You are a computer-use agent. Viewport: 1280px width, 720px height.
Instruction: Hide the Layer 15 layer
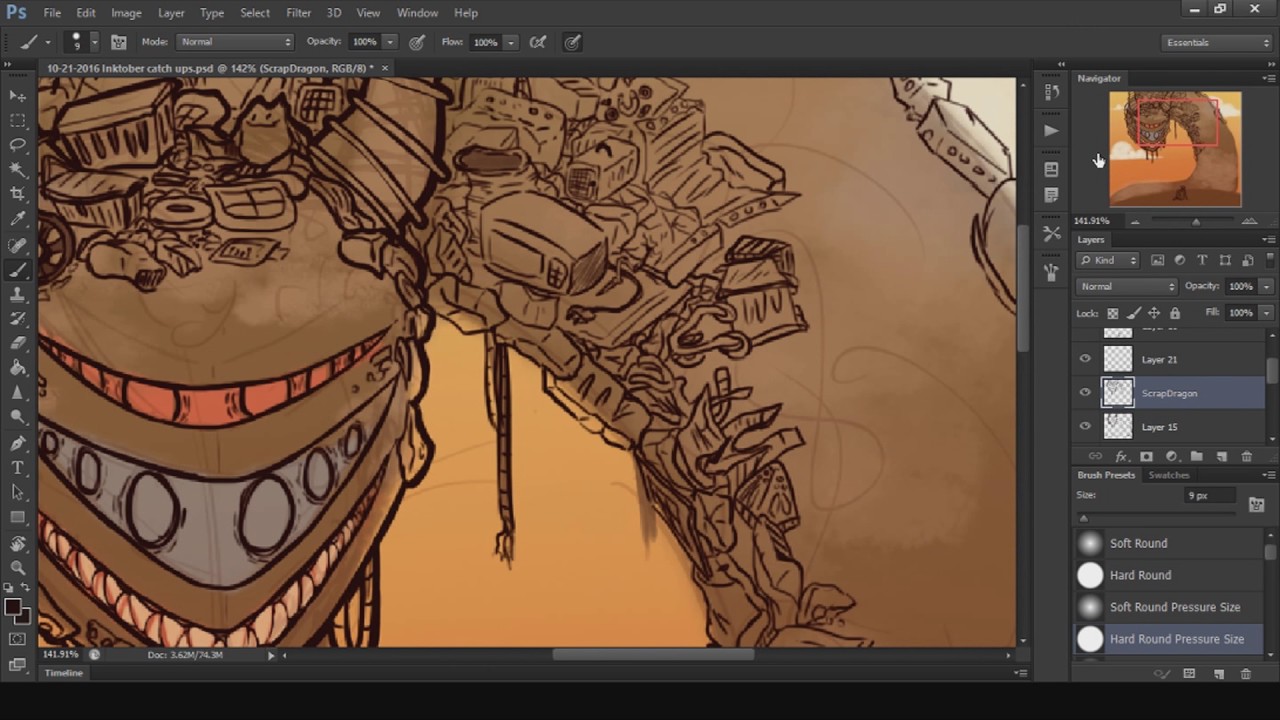1085,427
